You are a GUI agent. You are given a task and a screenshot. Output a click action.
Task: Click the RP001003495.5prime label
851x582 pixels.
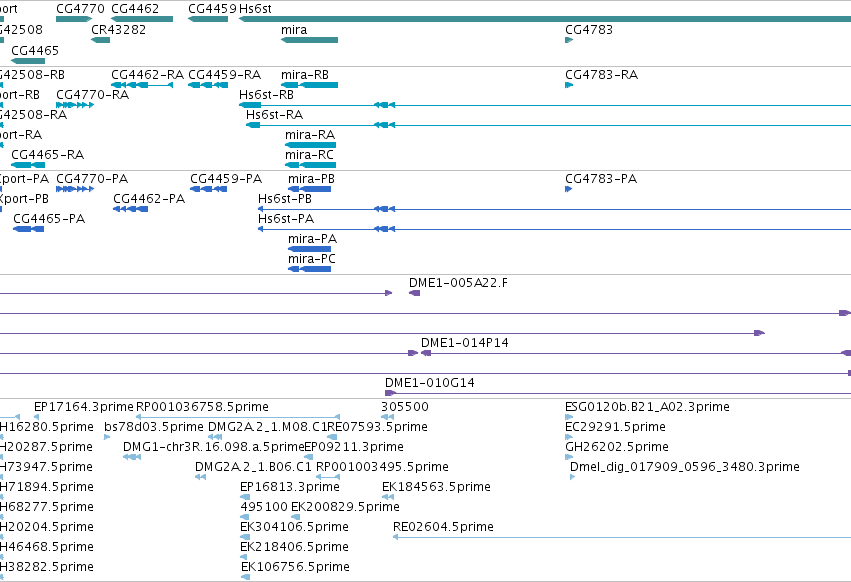[382, 467]
